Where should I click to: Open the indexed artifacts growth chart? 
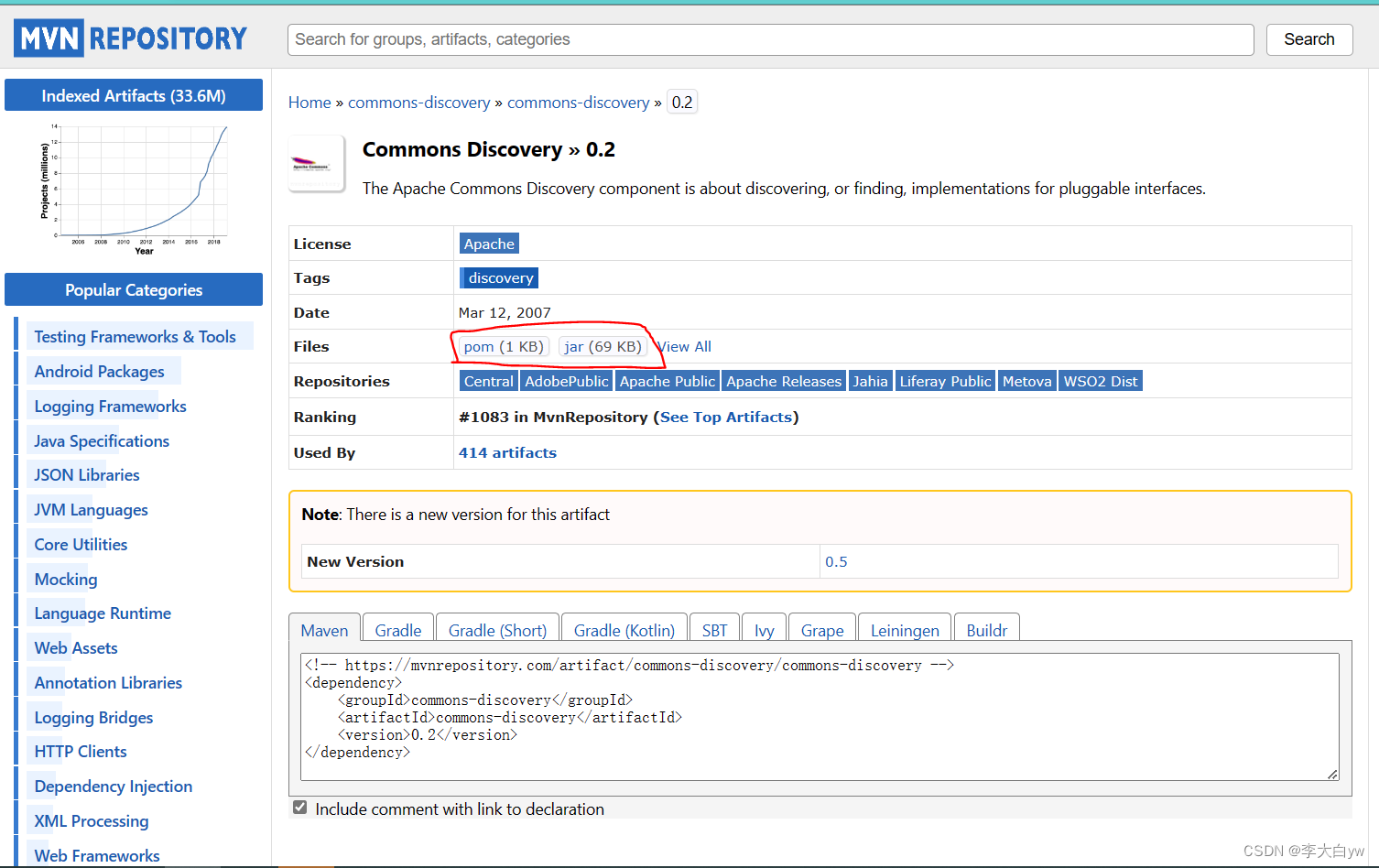(x=134, y=189)
